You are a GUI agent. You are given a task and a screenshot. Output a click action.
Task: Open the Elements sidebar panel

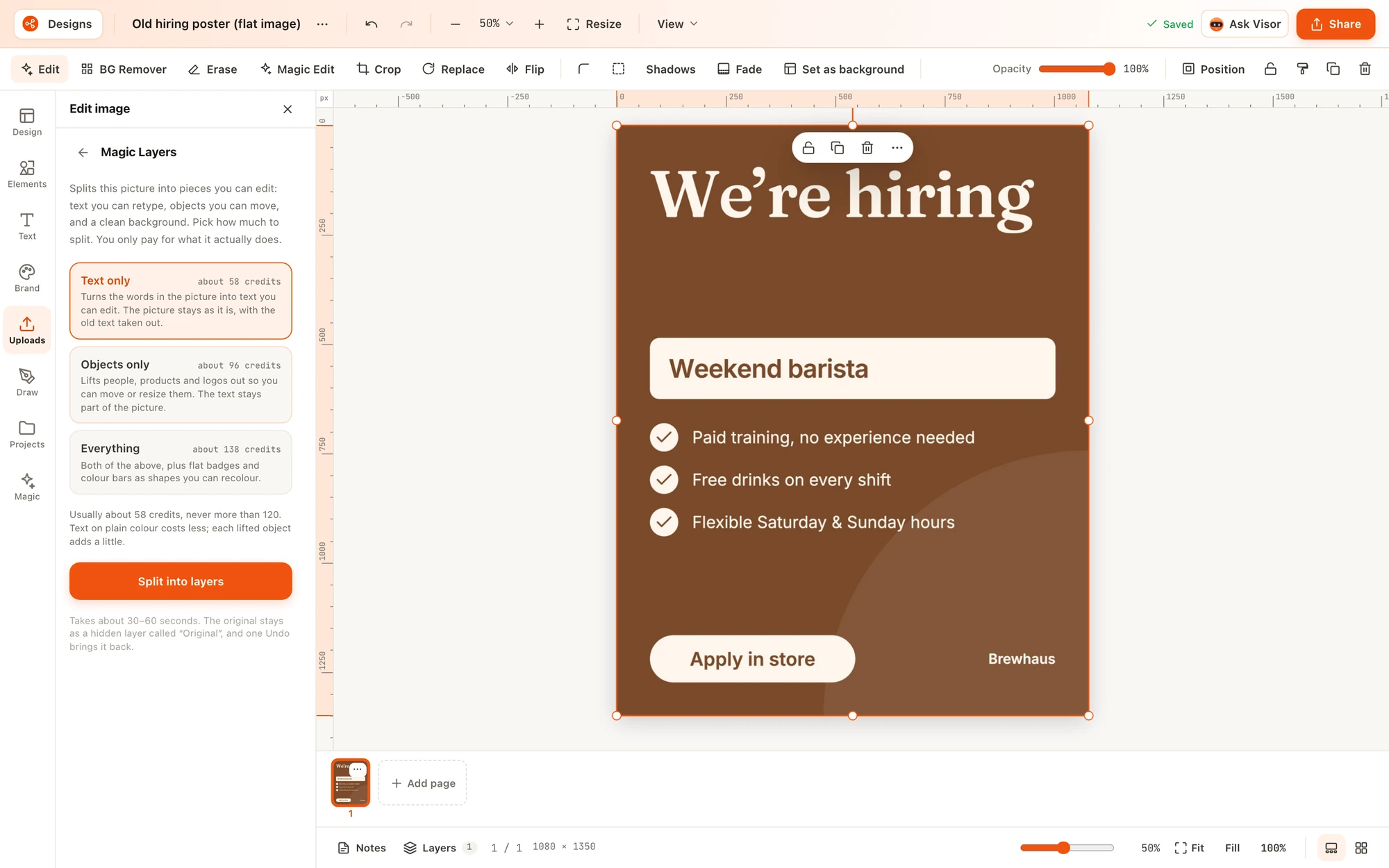pyautogui.click(x=27, y=174)
